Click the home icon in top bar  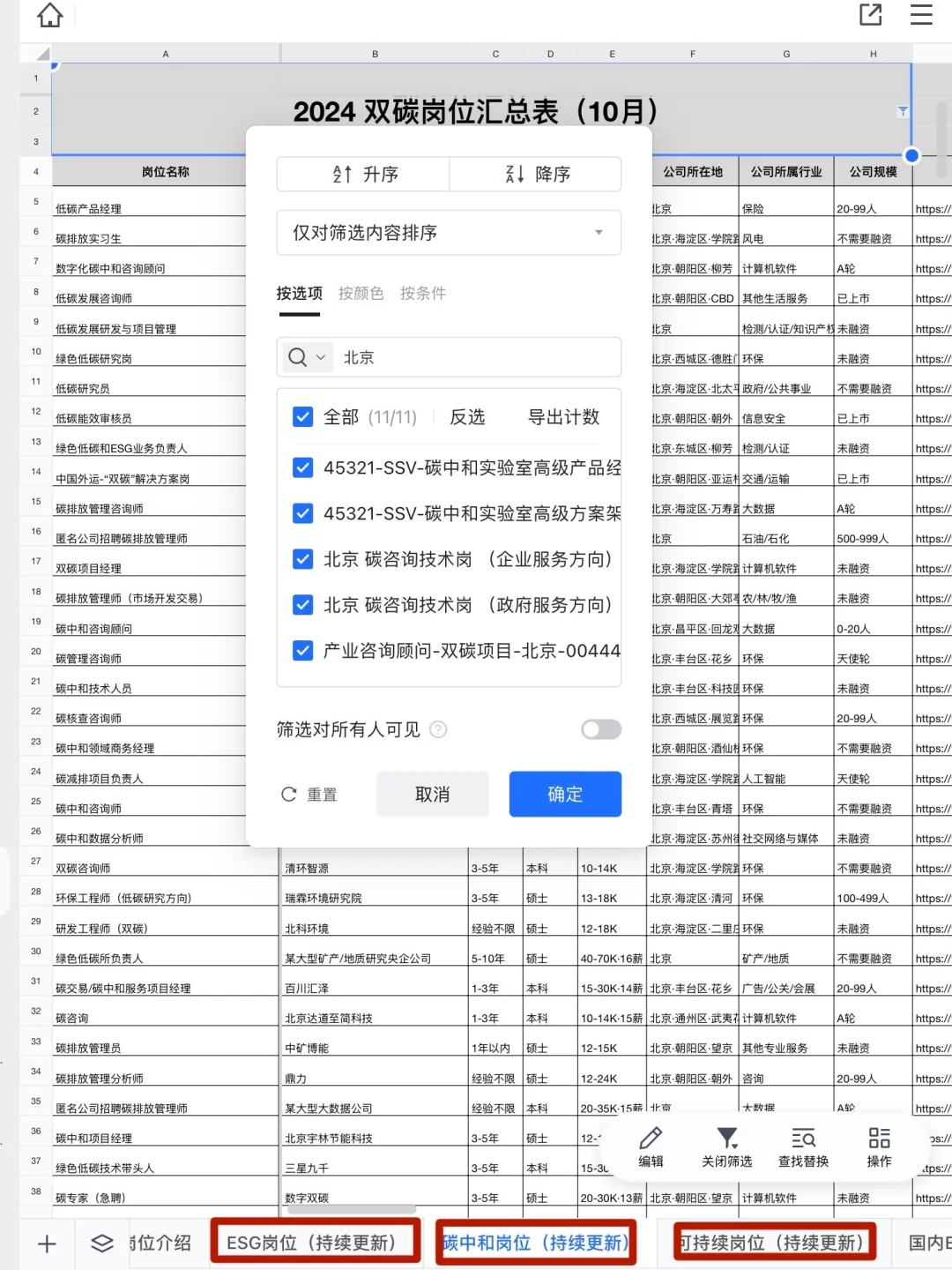(50, 15)
